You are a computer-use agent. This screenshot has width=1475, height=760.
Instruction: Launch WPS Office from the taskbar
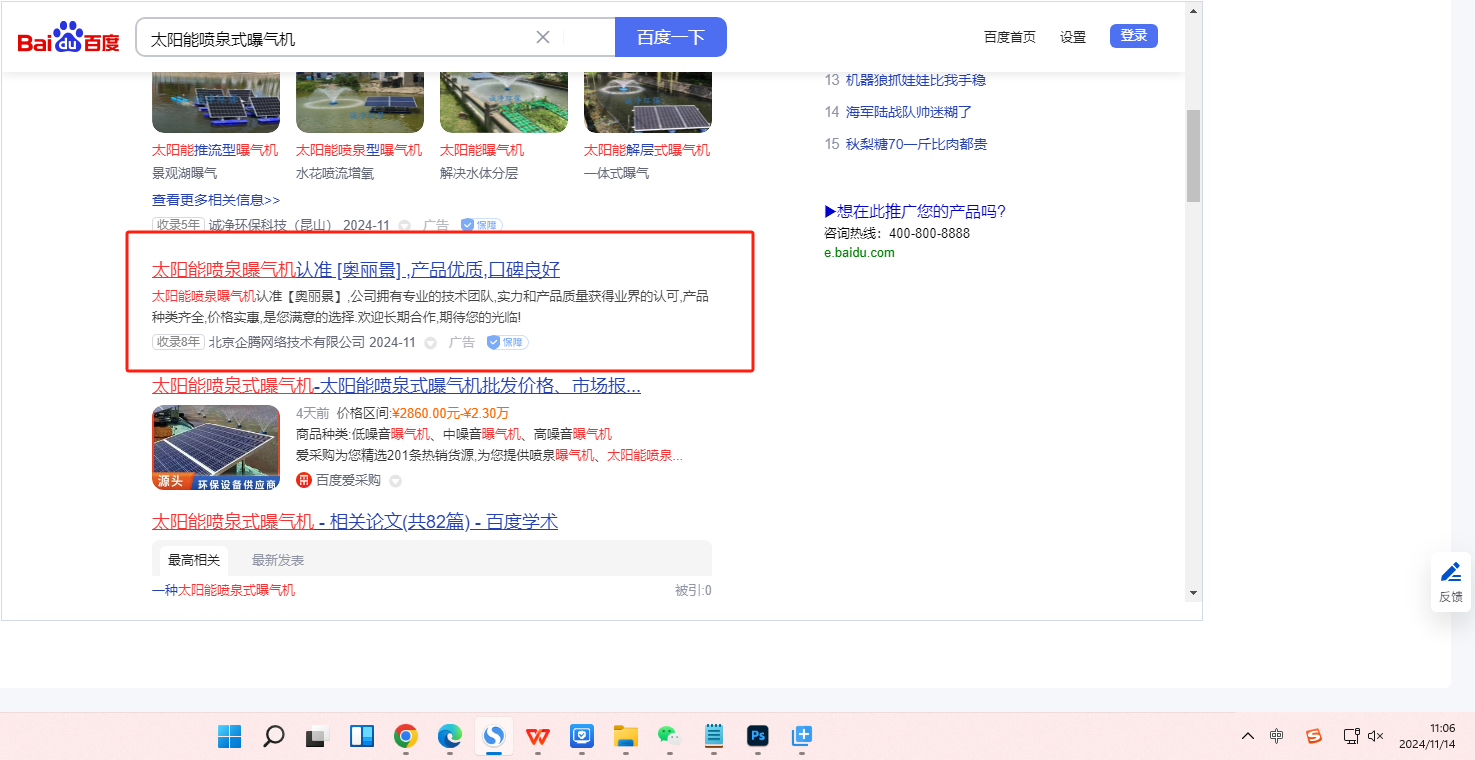538,737
